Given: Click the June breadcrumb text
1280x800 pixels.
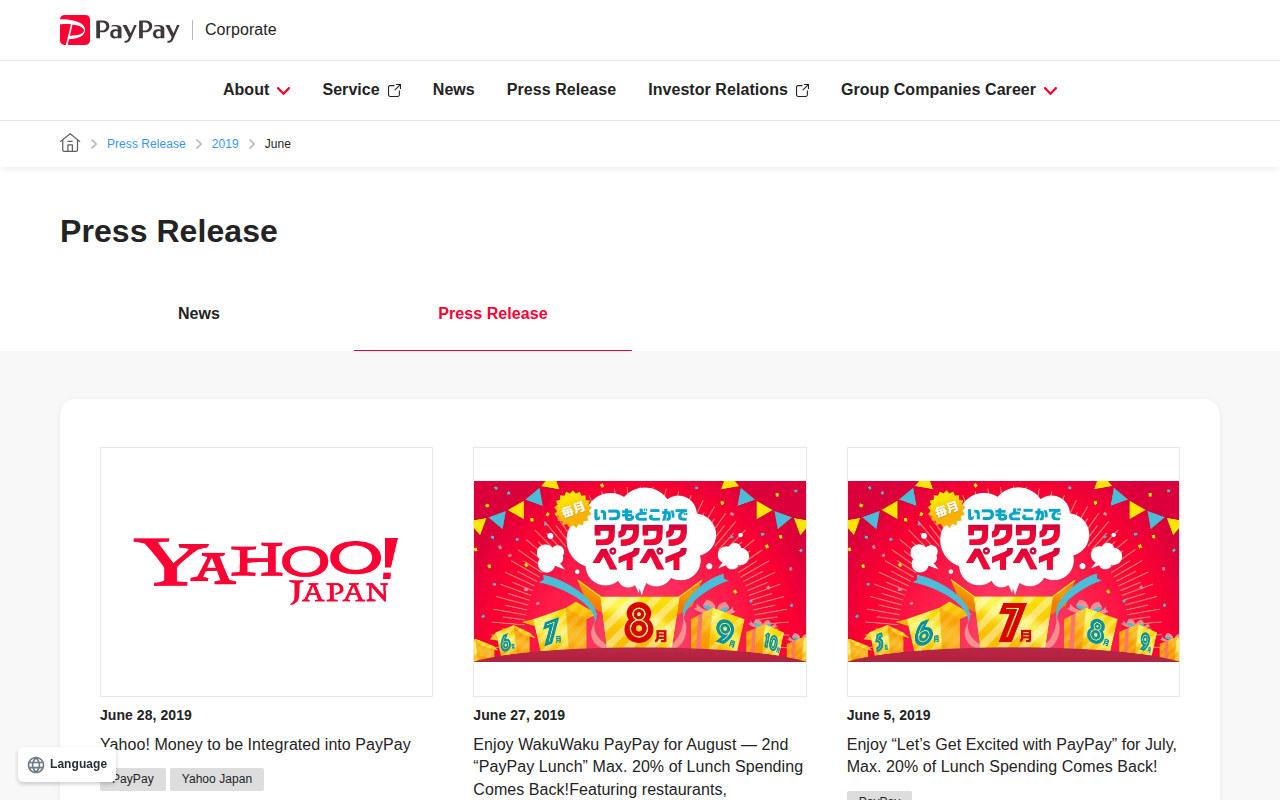Looking at the screenshot, I should (x=278, y=144).
